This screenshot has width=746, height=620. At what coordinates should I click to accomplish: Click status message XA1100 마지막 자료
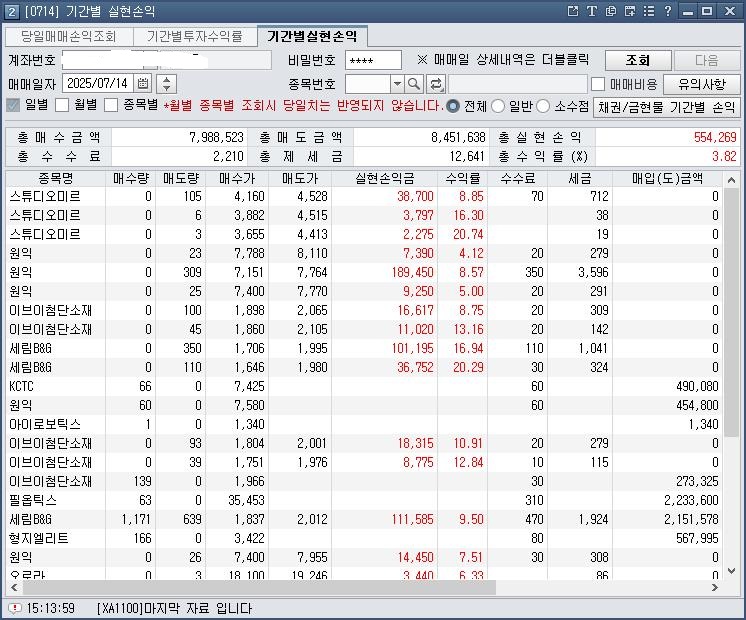pyautogui.click(x=174, y=608)
